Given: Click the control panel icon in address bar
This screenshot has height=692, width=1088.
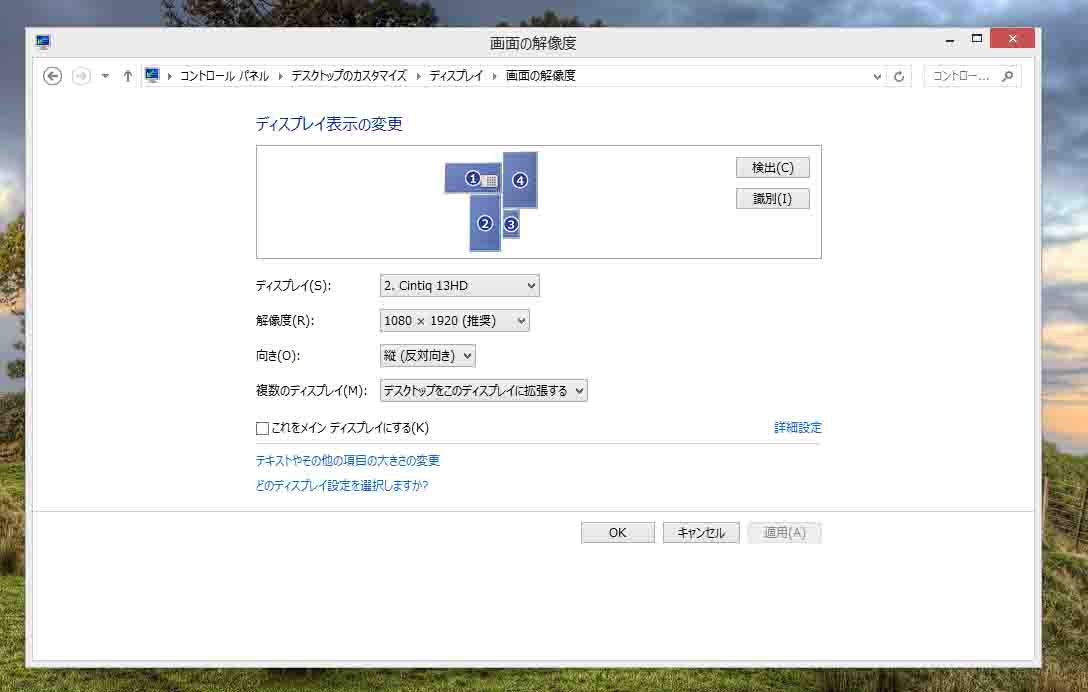Looking at the screenshot, I should pyautogui.click(x=152, y=75).
